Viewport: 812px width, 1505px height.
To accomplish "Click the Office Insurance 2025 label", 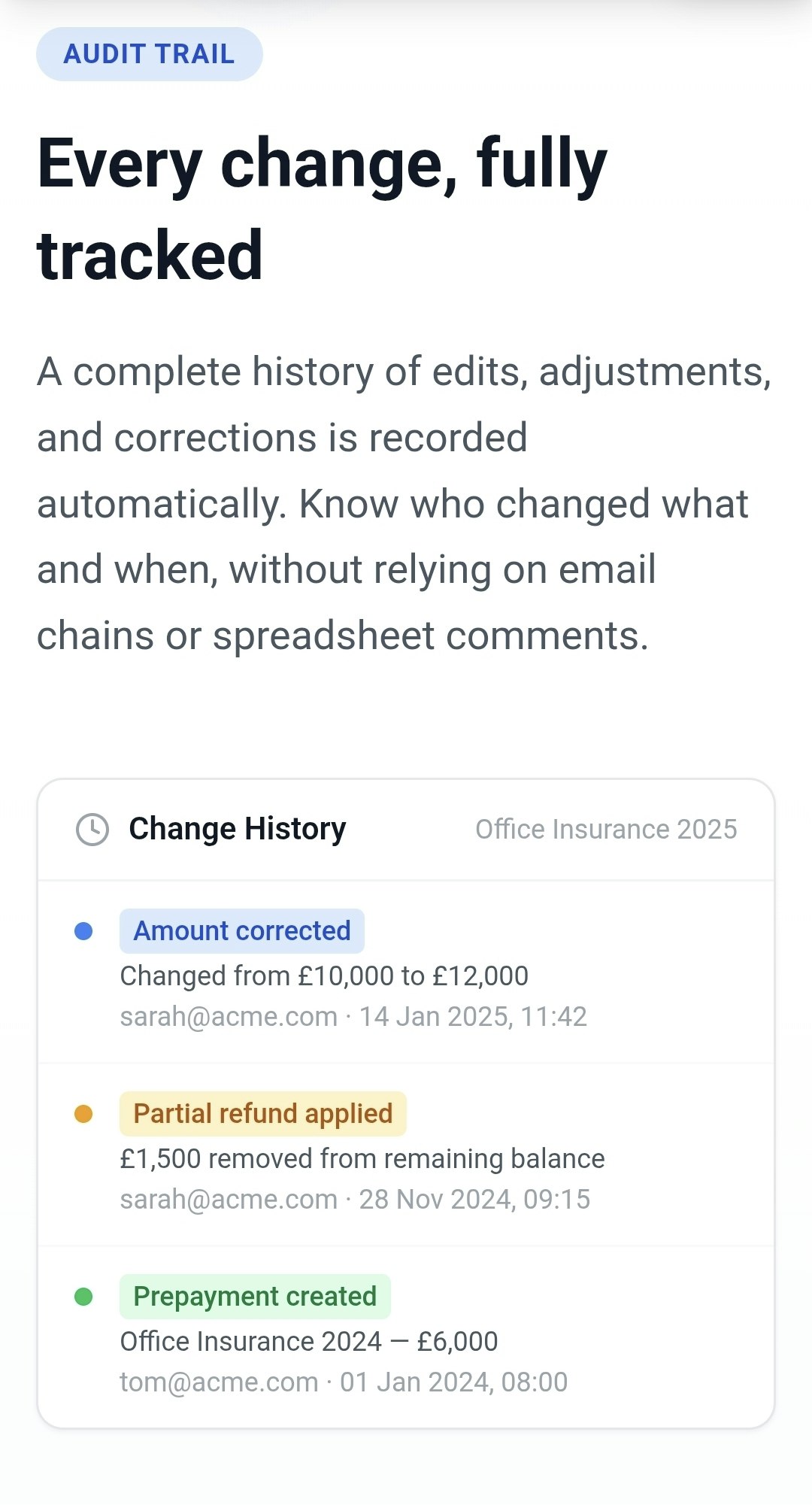I will pyautogui.click(x=606, y=829).
